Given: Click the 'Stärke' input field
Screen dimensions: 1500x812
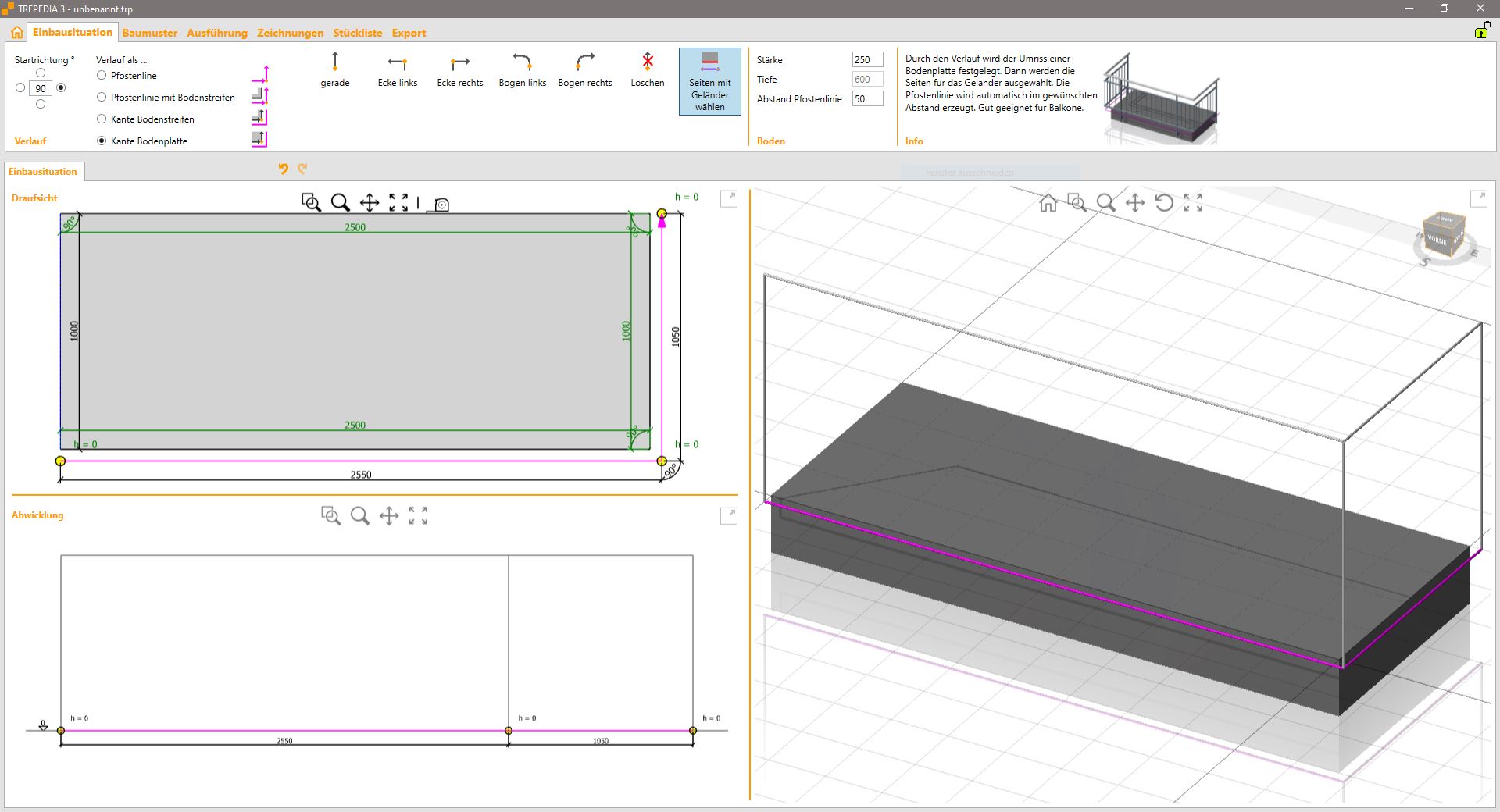Looking at the screenshot, I should tap(866, 60).
